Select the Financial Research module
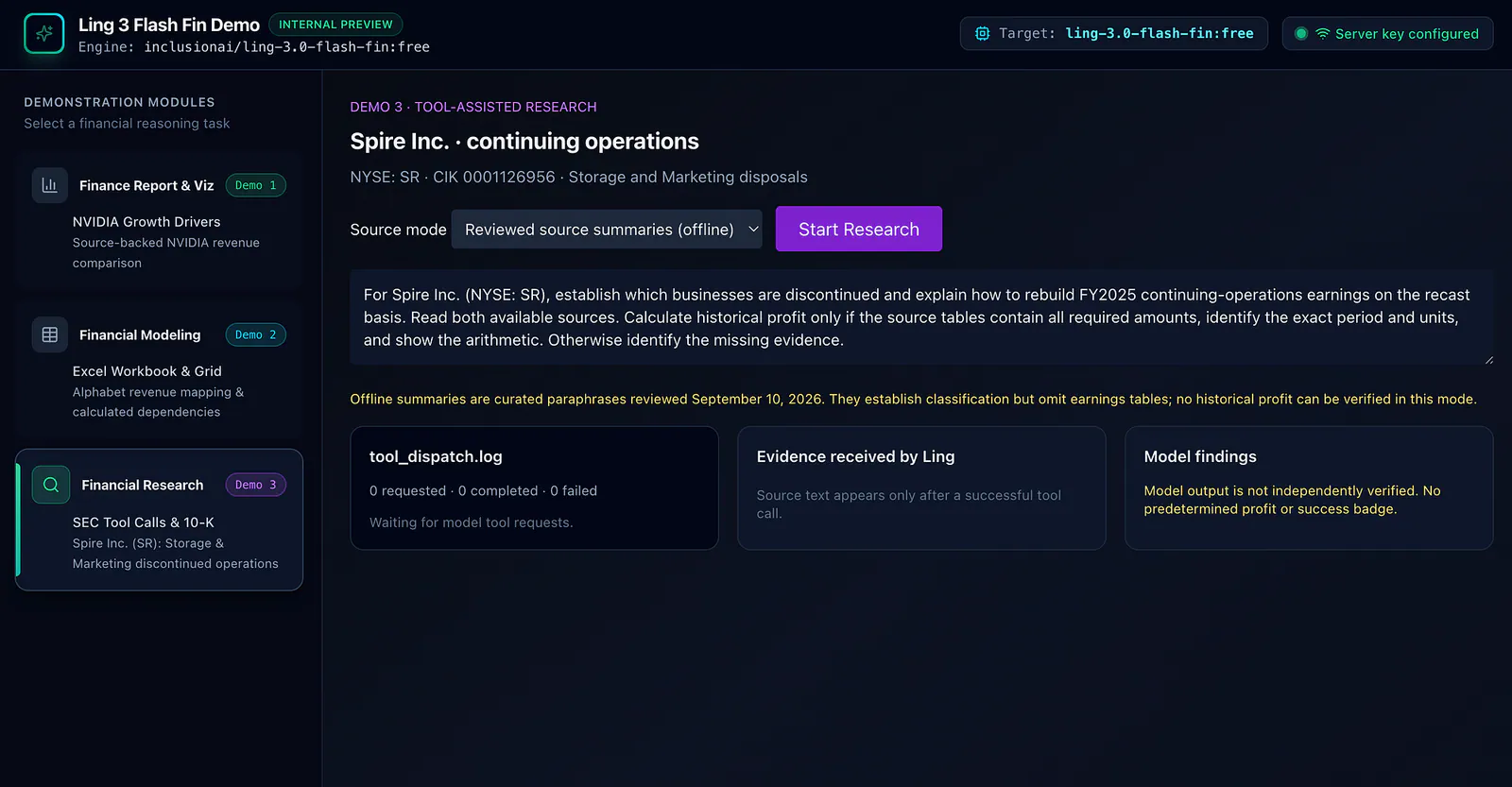Image resolution: width=1512 pixels, height=787 pixels. point(159,520)
